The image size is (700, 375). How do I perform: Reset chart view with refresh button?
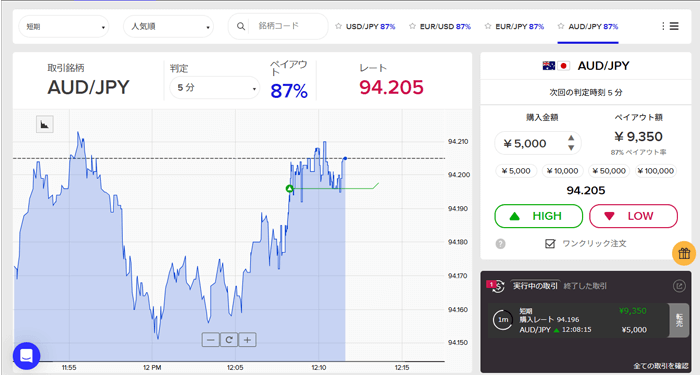(229, 340)
